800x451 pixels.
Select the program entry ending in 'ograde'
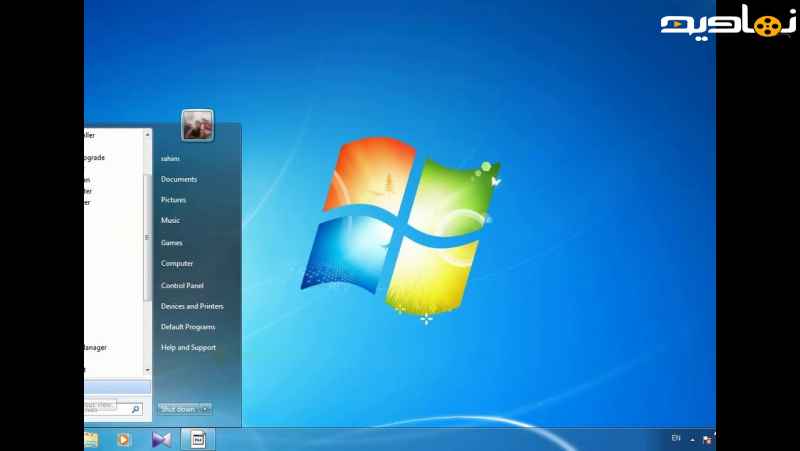tap(95, 158)
